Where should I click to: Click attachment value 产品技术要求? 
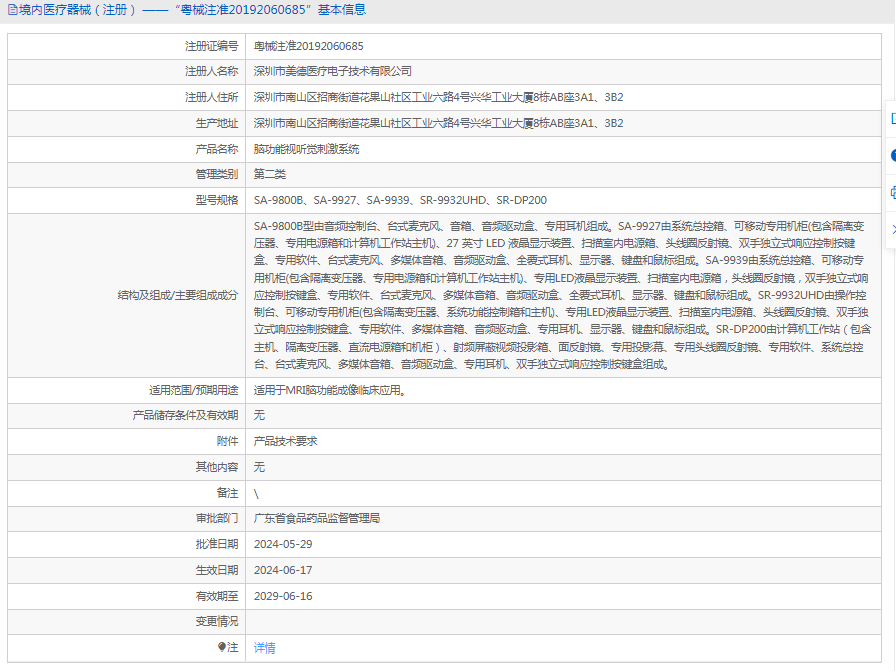[285, 441]
